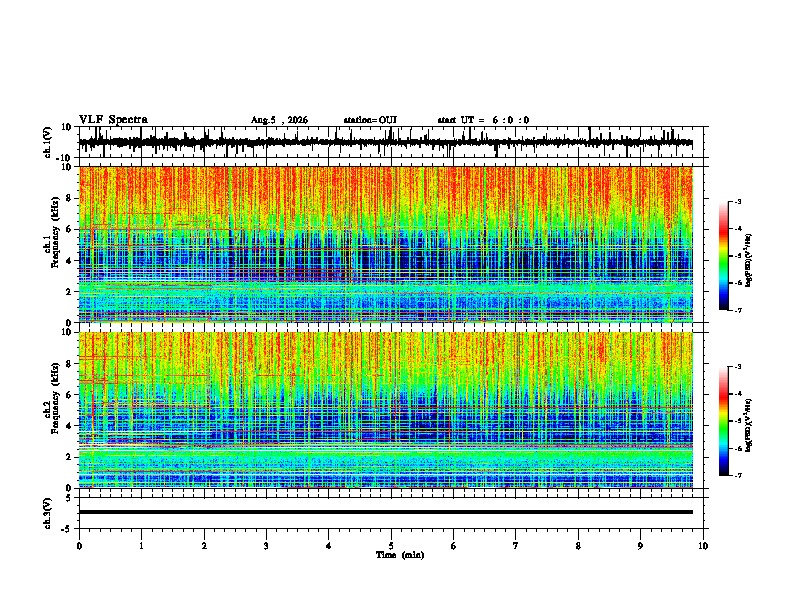Click time axis tick label "8"

coord(578,546)
